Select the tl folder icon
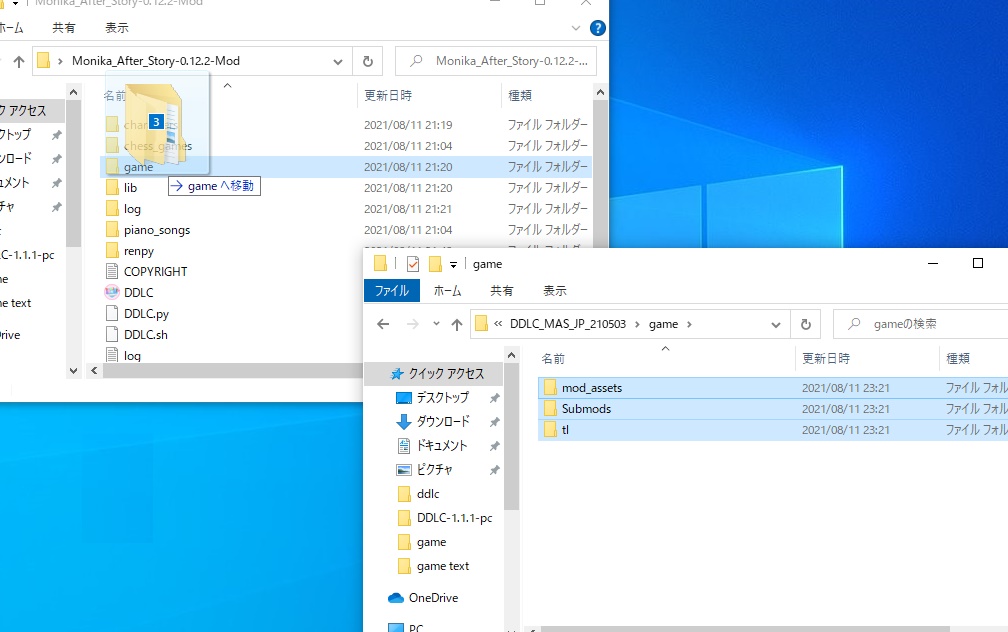 [x=550, y=429]
